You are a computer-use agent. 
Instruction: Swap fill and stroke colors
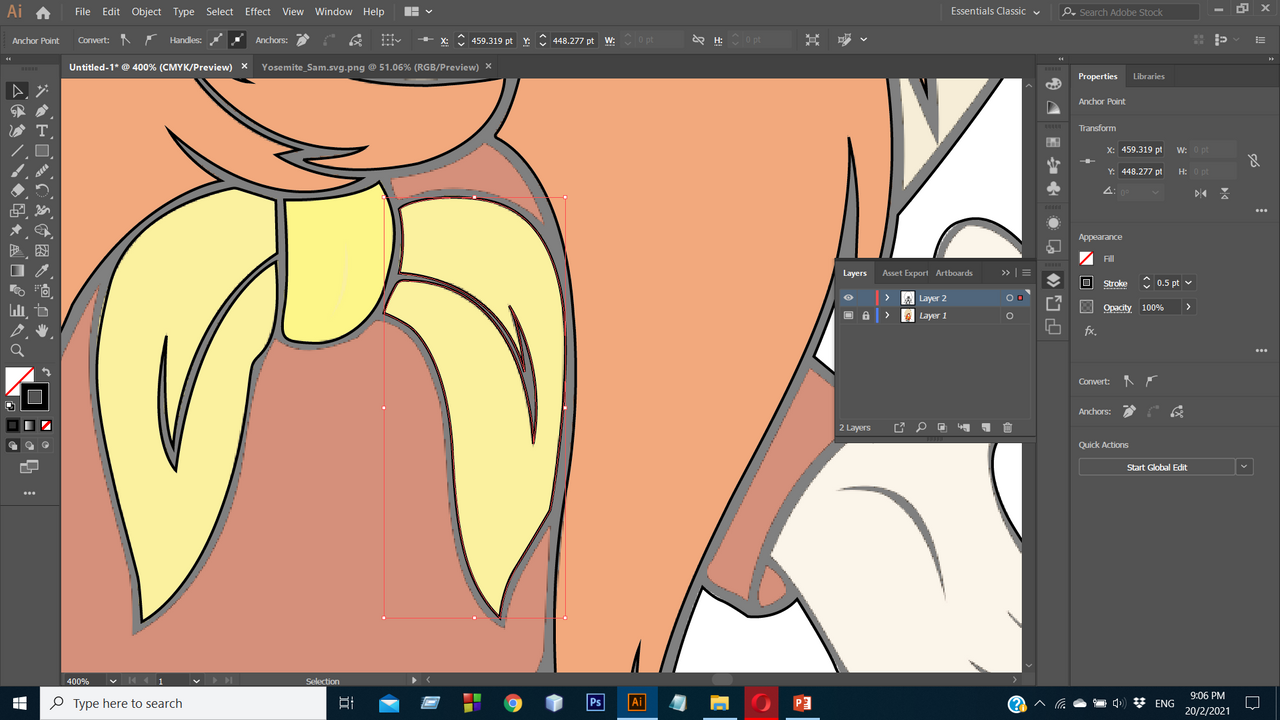click(46, 372)
